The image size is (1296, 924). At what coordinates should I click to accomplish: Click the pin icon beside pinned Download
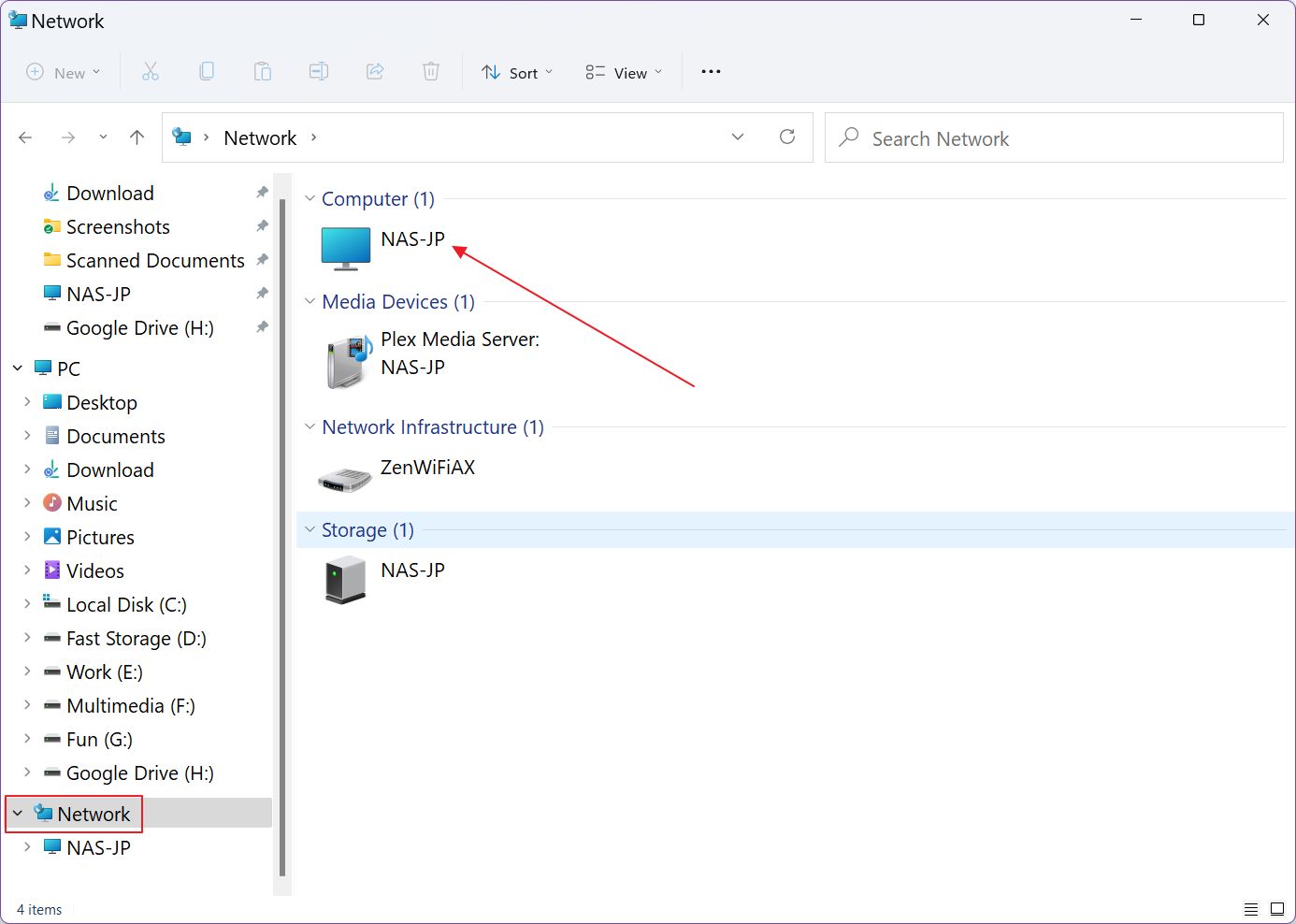(x=262, y=193)
